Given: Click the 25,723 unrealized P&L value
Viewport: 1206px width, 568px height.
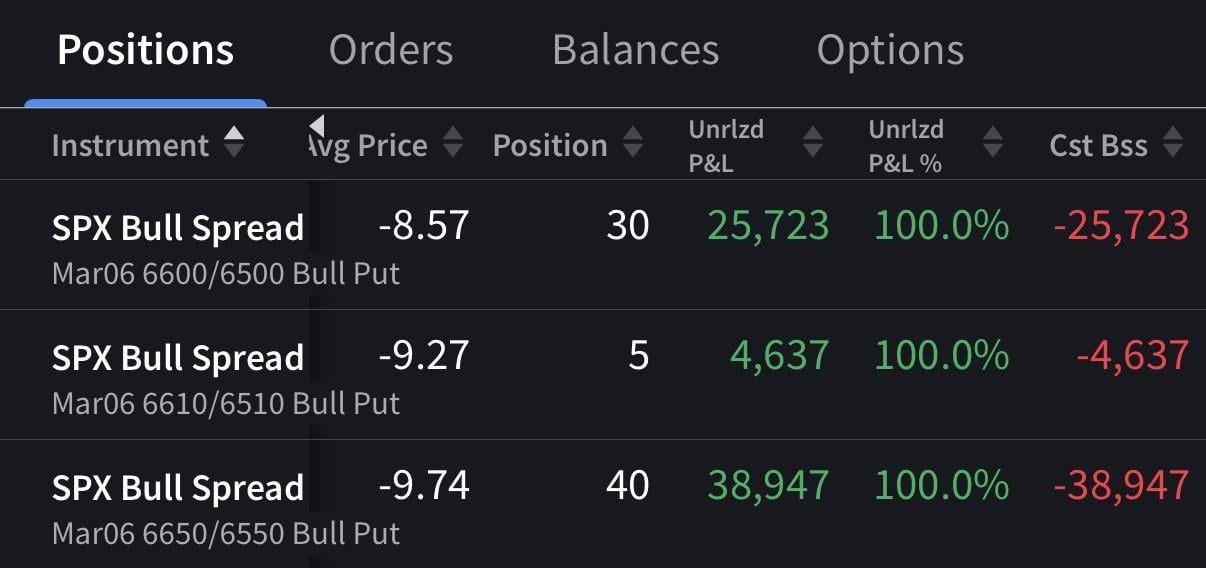Looking at the screenshot, I should pos(768,226).
